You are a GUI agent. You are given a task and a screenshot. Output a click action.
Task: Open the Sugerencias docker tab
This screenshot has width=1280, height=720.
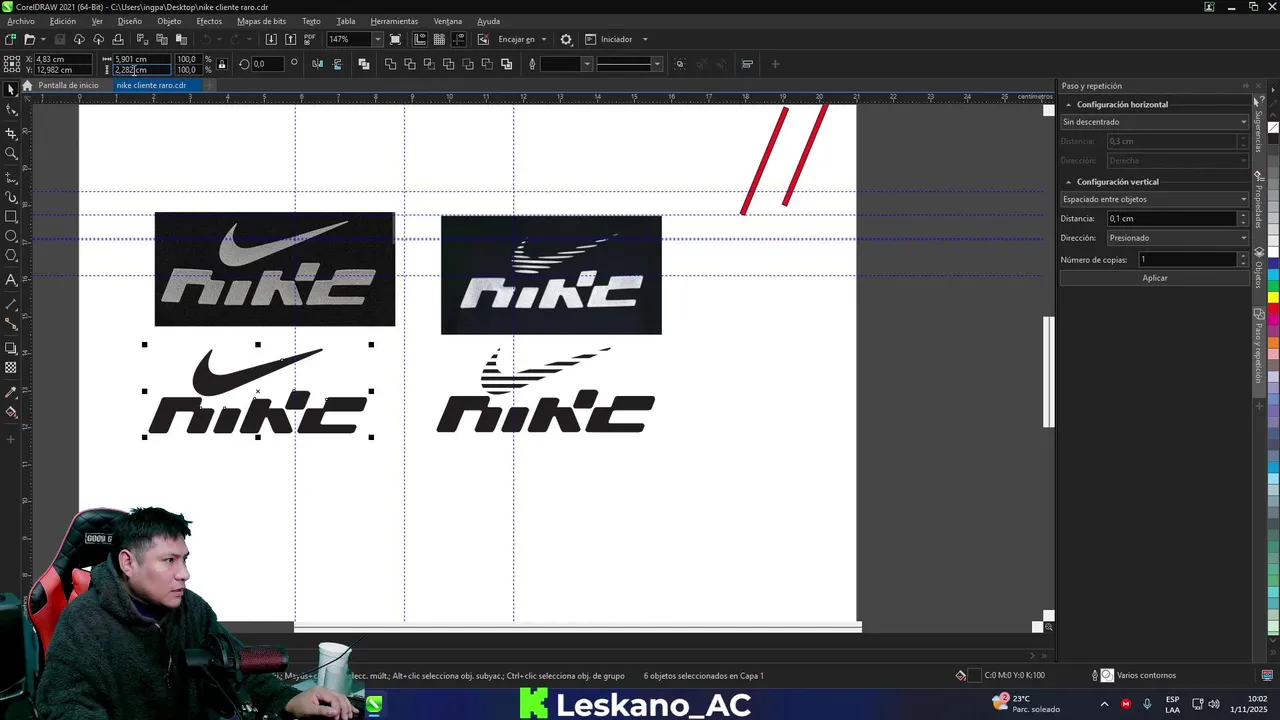coord(1259,125)
